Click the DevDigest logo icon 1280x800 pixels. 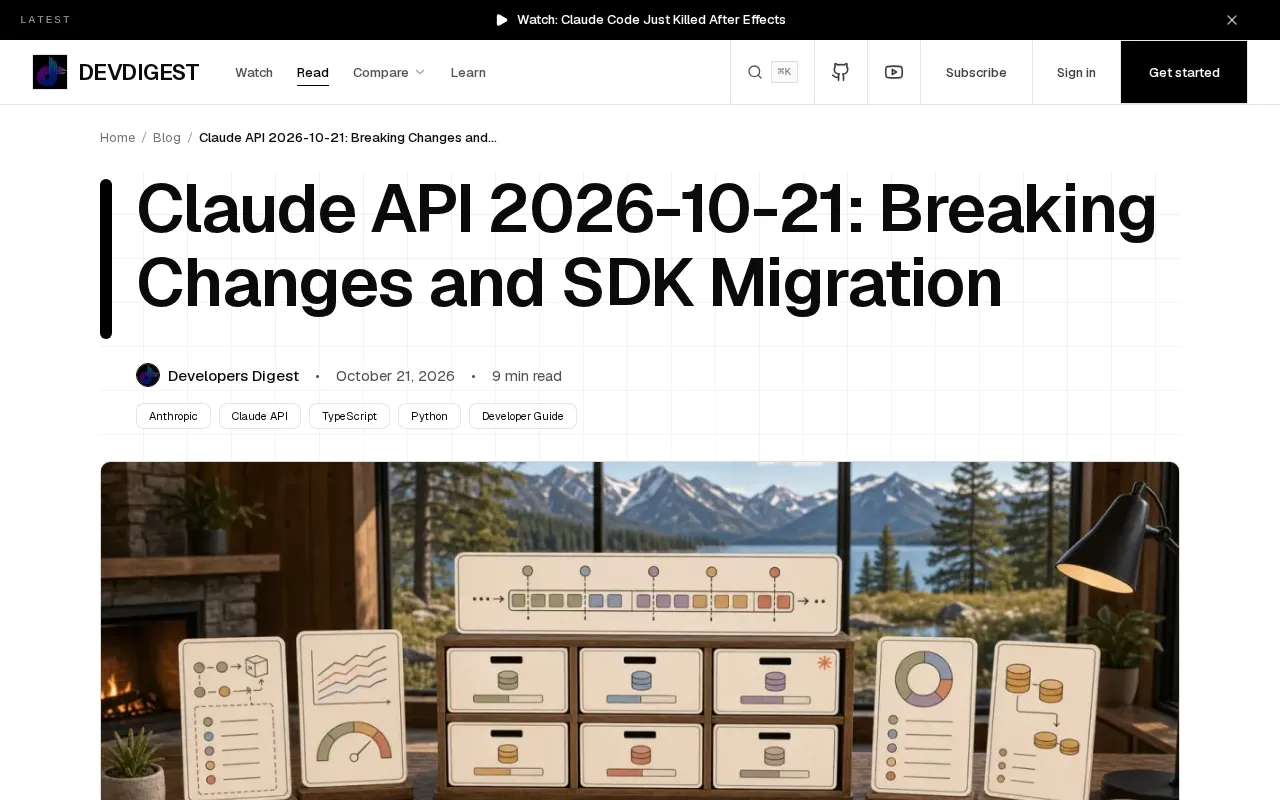pyautogui.click(x=50, y=72)
